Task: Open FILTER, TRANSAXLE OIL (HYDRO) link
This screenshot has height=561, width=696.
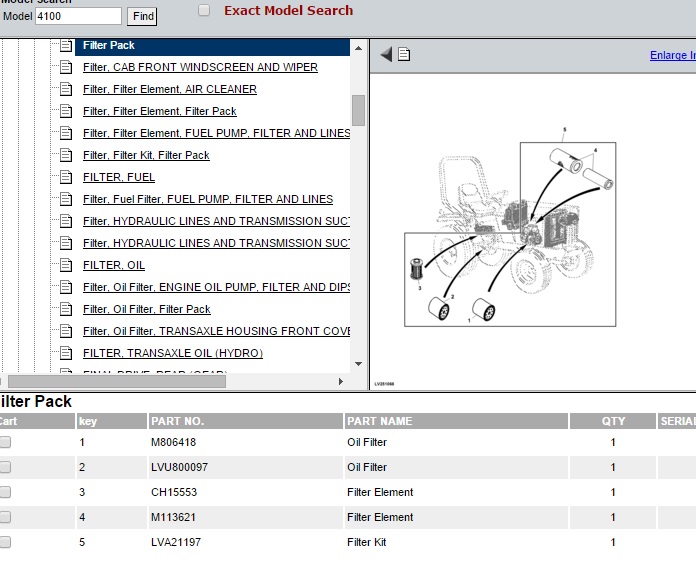Action: 173,353
